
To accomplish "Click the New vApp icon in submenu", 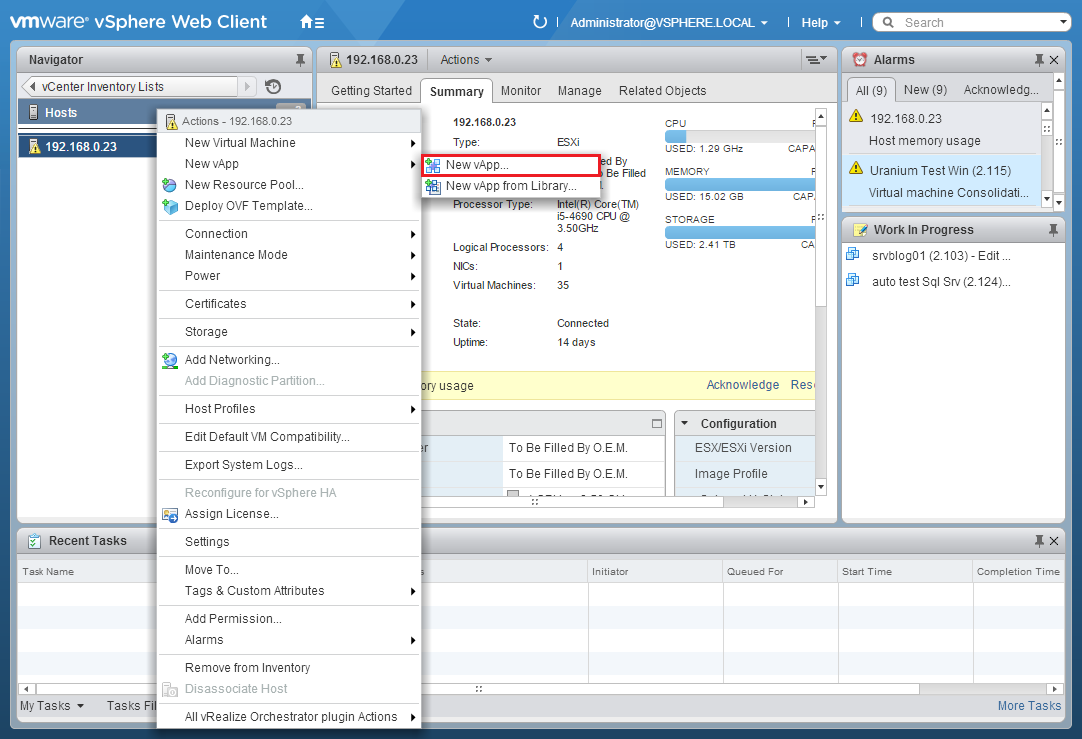I will (433, 165).
